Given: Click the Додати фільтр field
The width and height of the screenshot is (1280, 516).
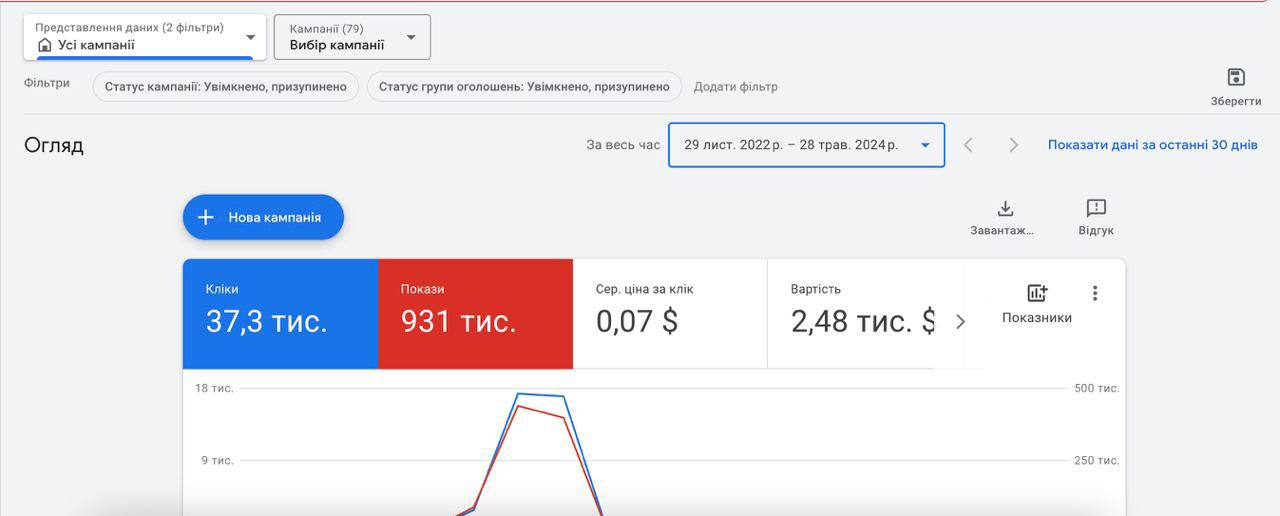Looking at the screenshot, I should [735, 87].
